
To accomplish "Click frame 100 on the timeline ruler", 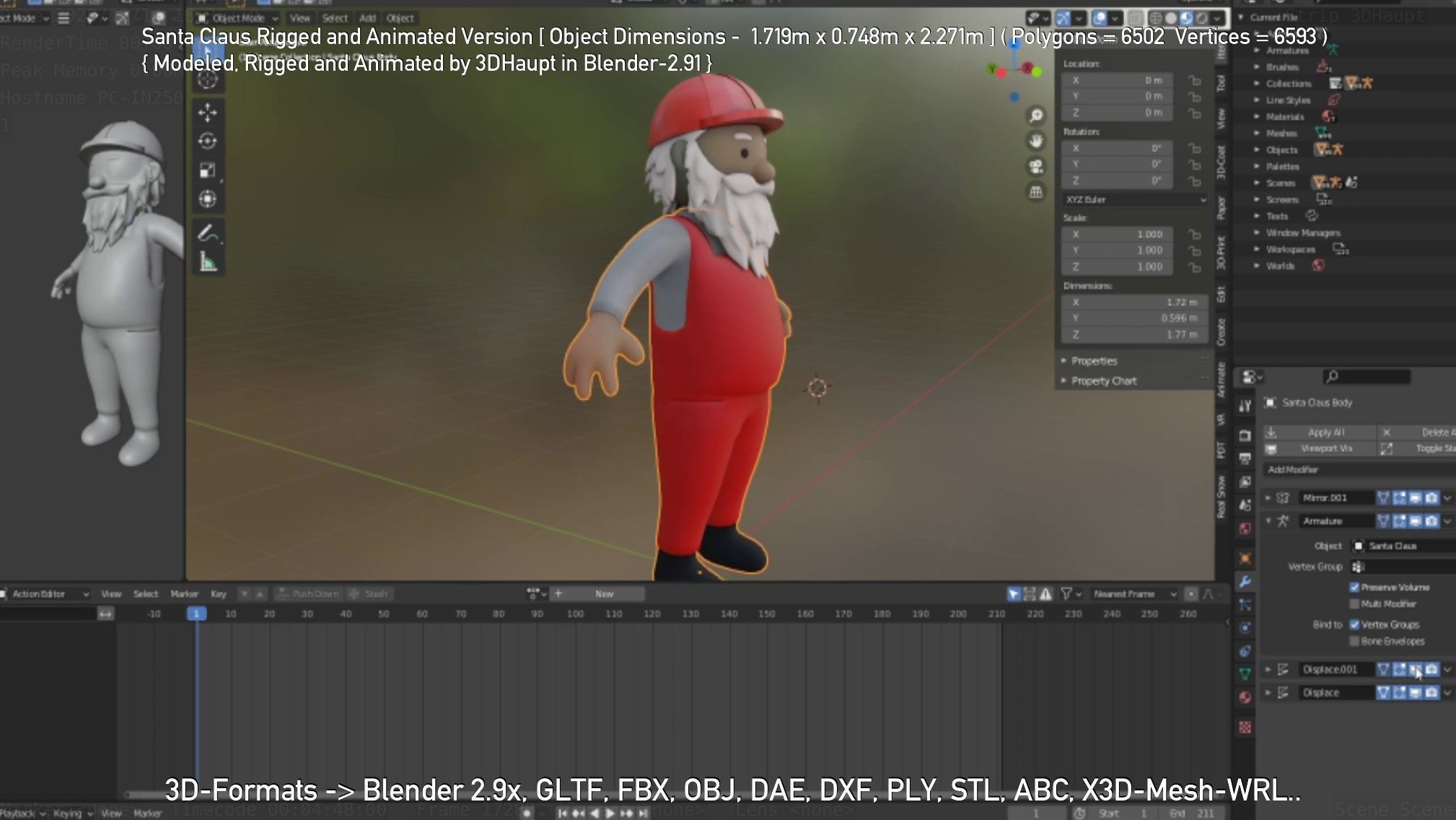I will (x=574, y=614).
